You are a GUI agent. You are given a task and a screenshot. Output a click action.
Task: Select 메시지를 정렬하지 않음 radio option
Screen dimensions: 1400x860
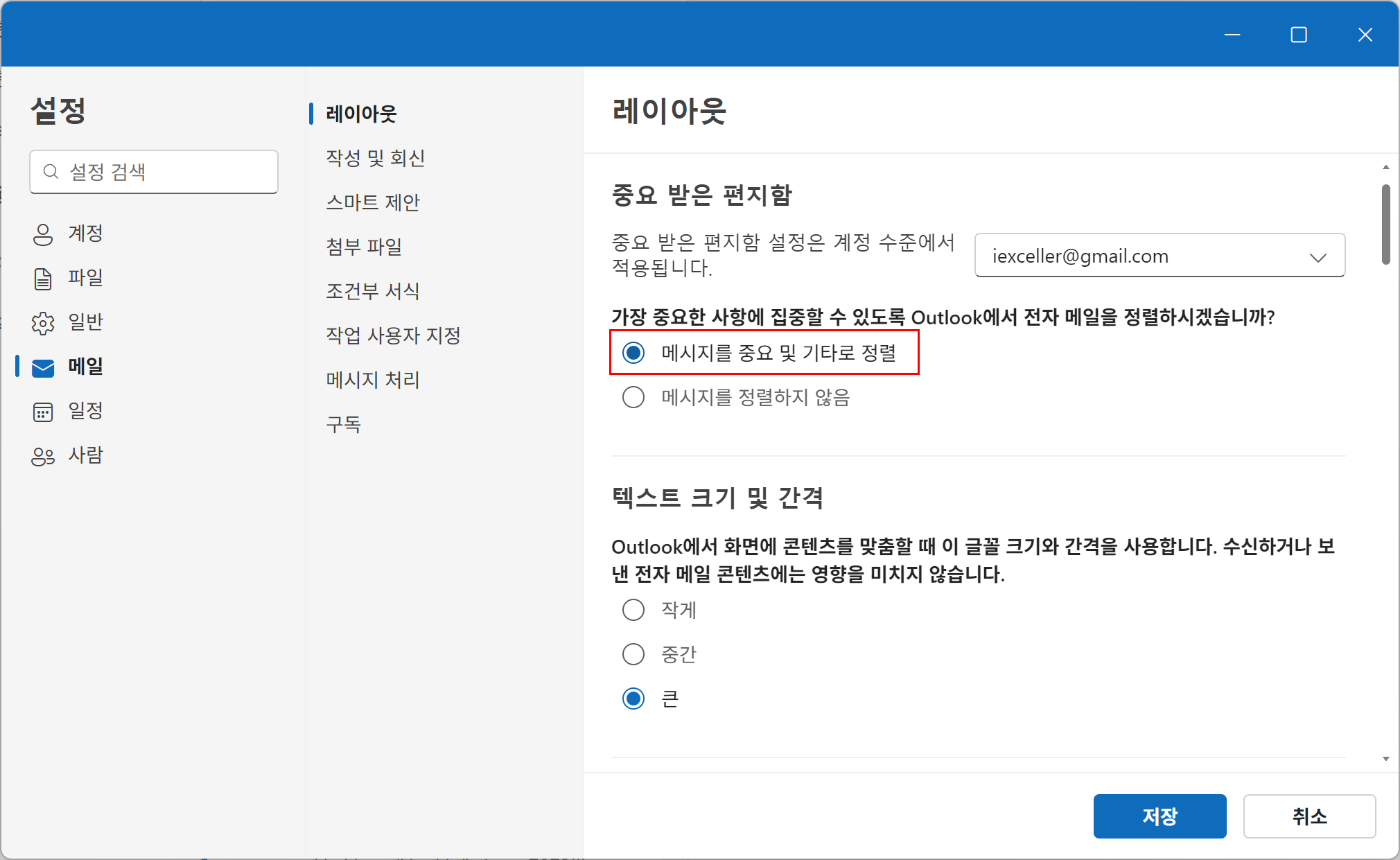tap(633, 398)
